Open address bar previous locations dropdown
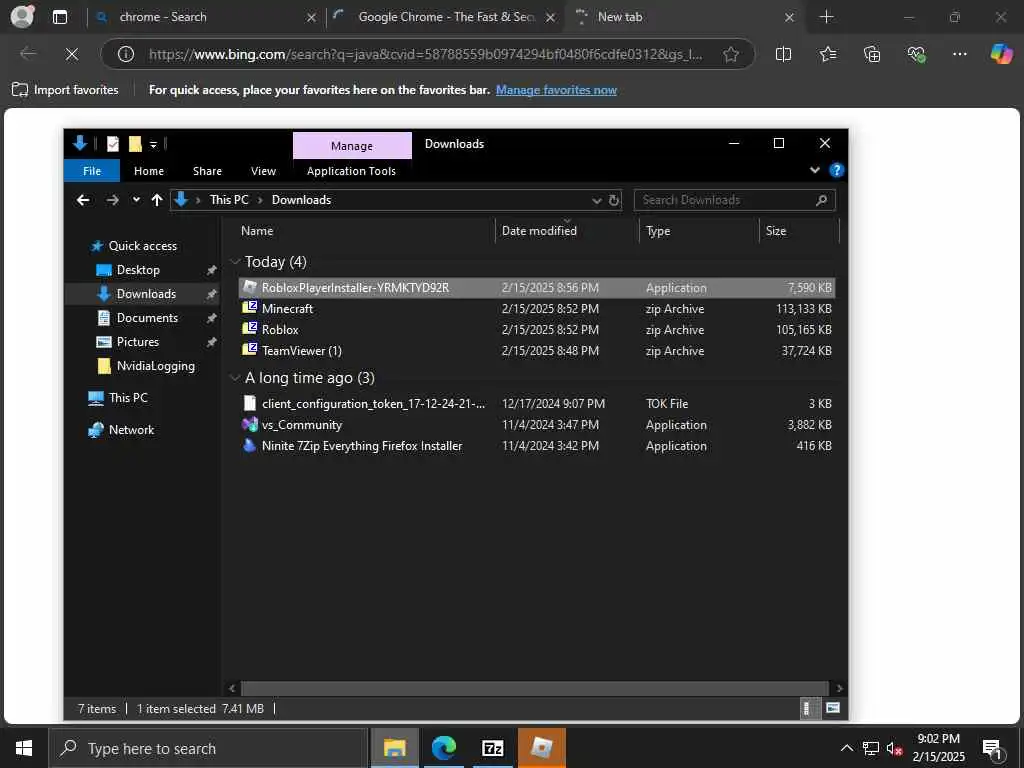 [596, 200]
